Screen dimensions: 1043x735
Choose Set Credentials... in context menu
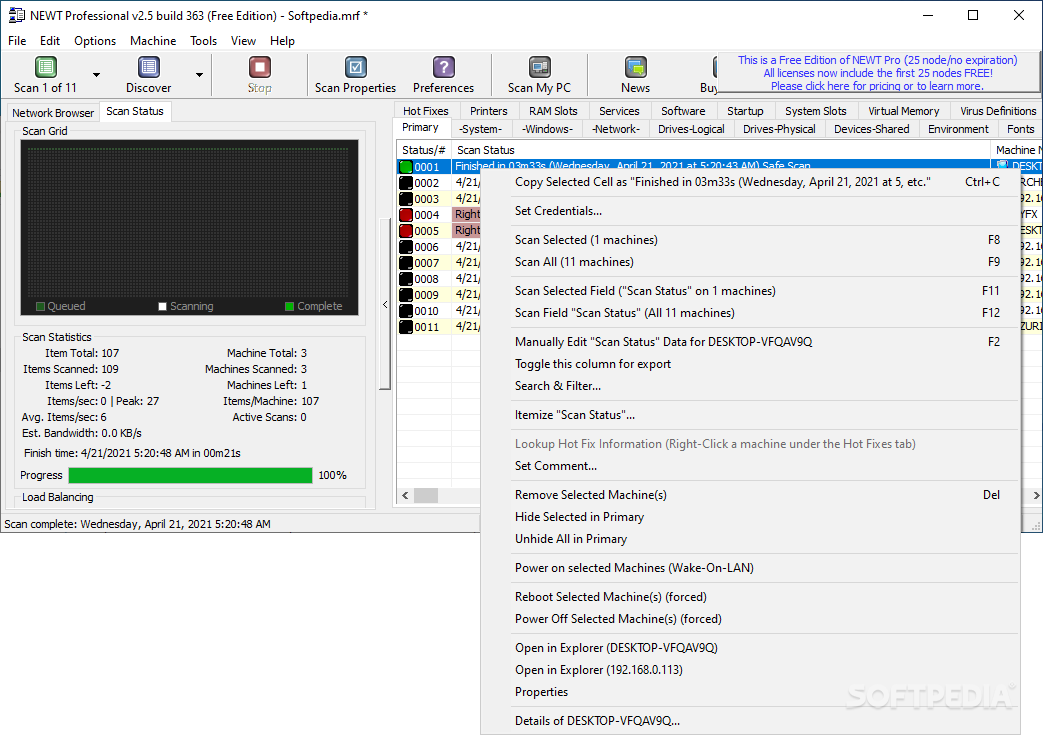click(750, 211)
